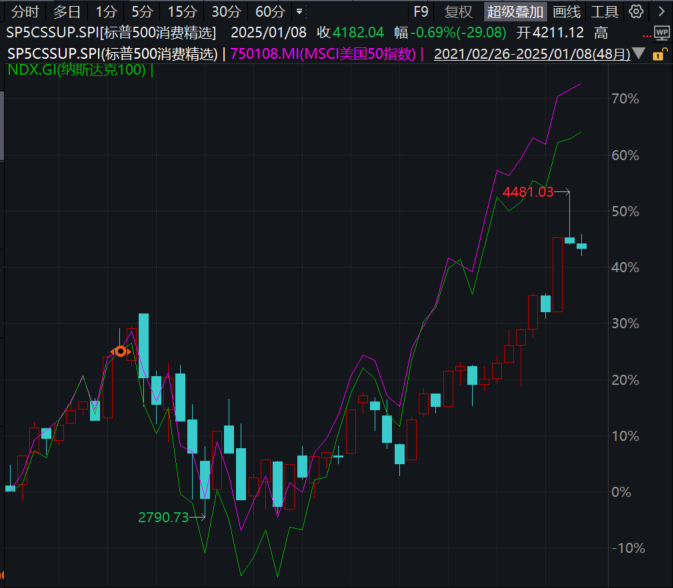Click the WP icon at right edge
The width and height of the screenshot is (673, 588).
(661, 33)
